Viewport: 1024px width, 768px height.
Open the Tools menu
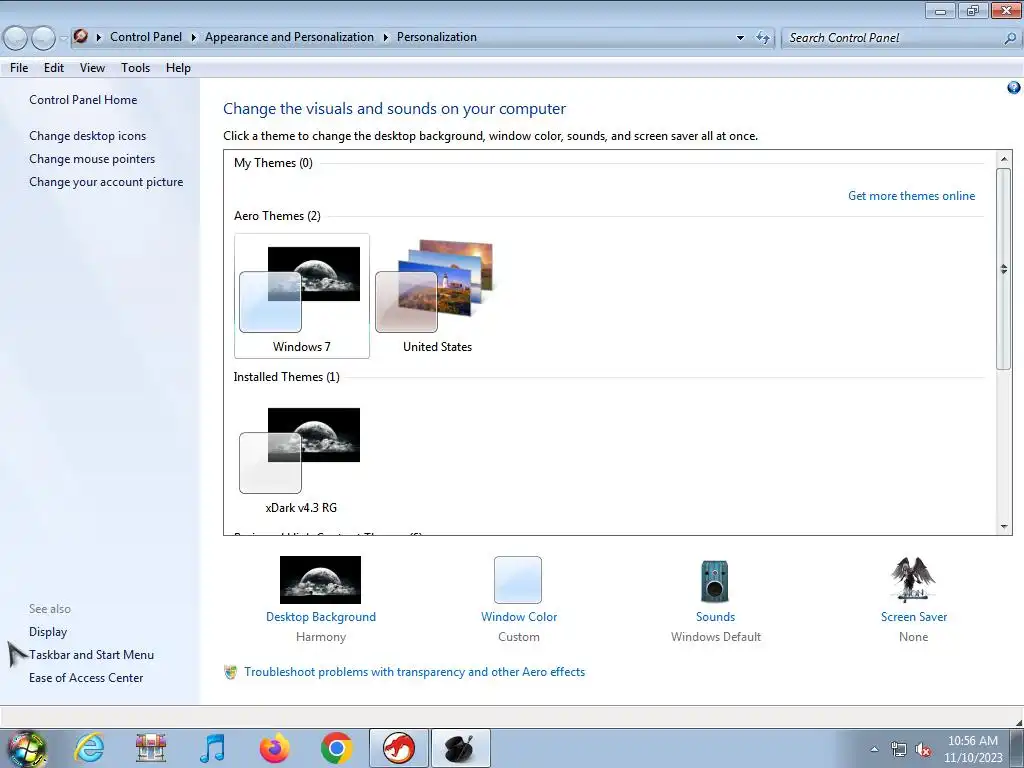pyautogui.click(x=135, y=68)
